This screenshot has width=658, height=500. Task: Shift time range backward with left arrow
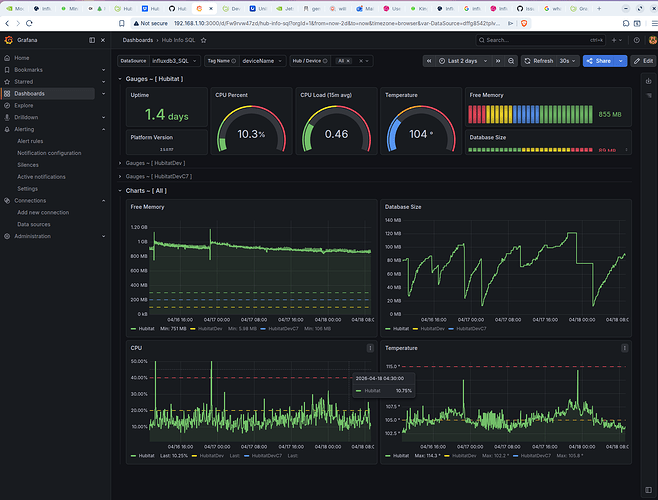429,61
